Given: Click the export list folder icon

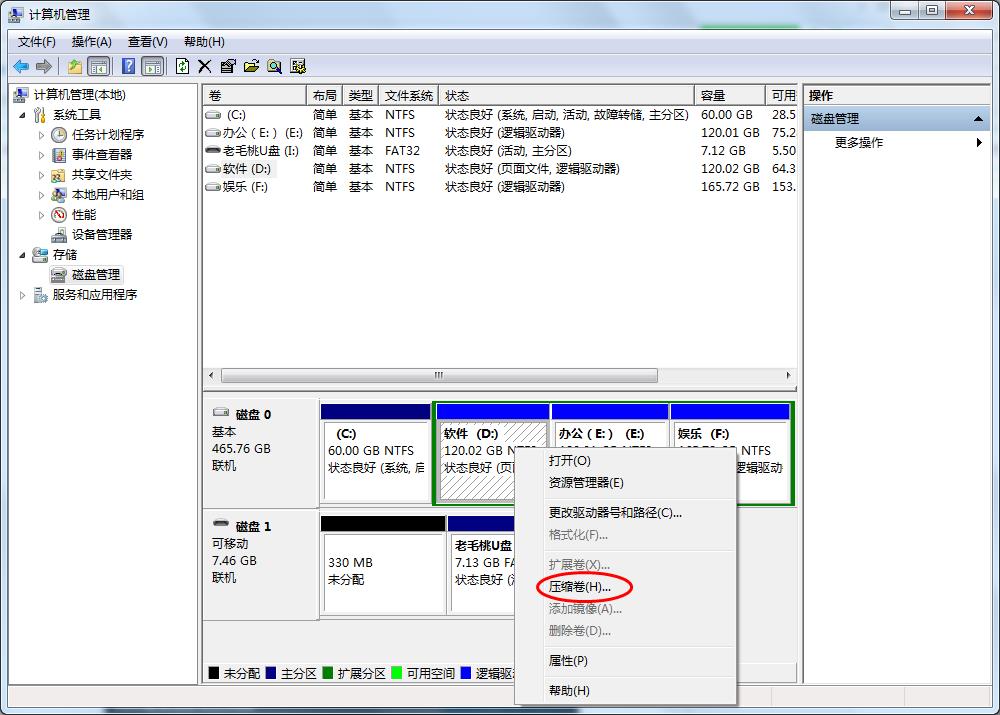Looking at the screenshot, I should point(77,66).
